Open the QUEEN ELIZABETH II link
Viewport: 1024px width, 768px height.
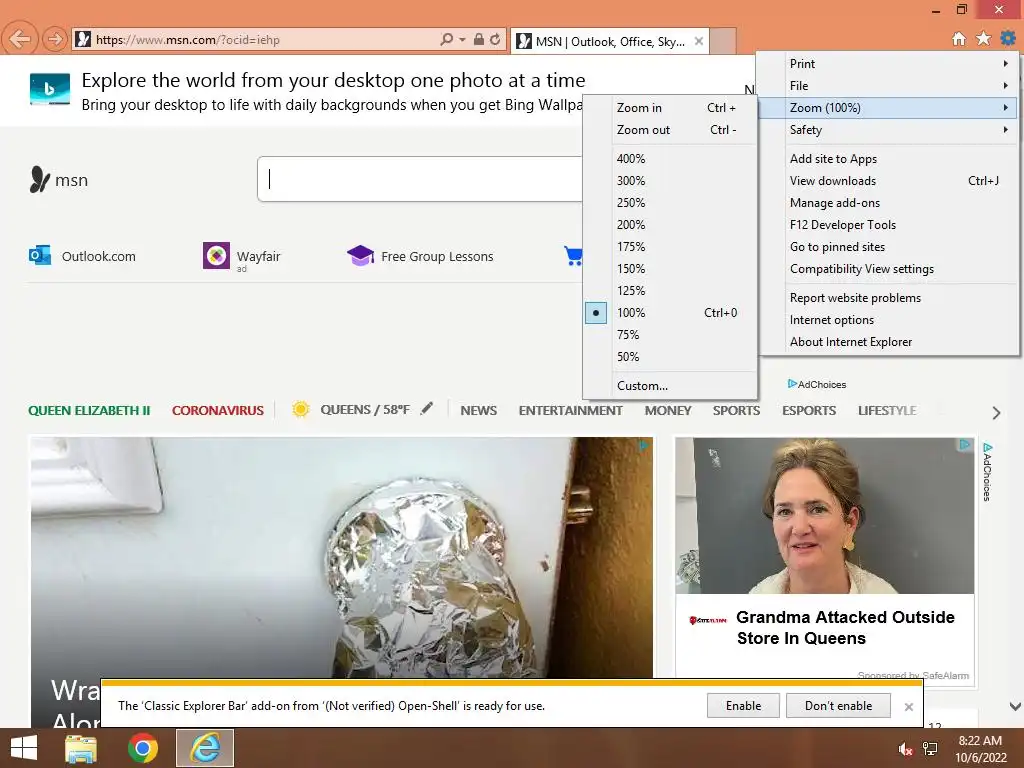(89, 411)
